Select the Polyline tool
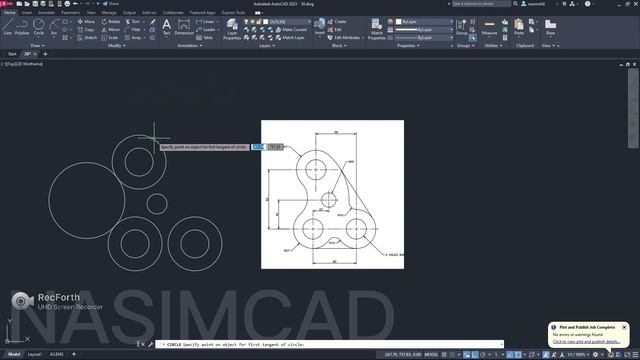 tap(22, 27)
